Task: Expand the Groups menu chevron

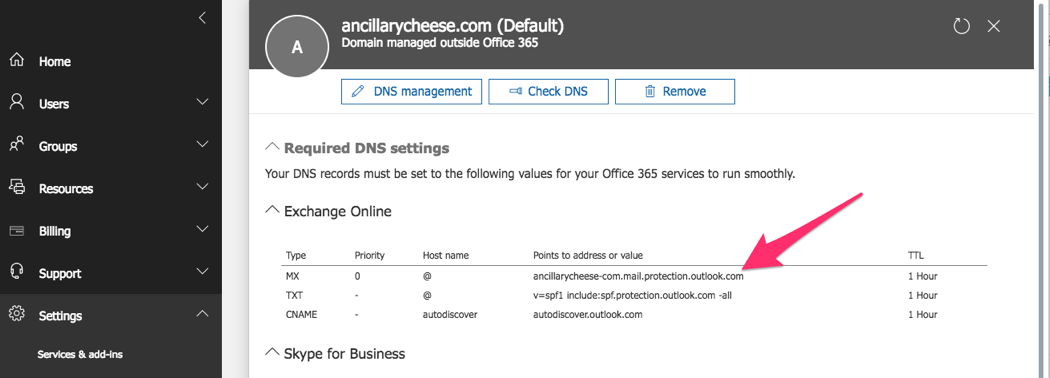Action: (202, 145)
